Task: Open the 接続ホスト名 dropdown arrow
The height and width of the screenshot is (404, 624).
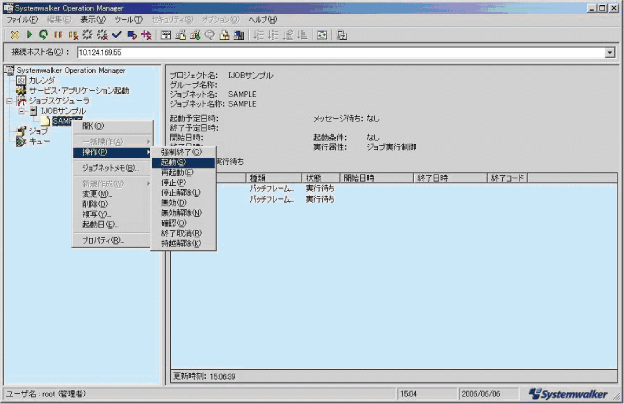Action: [609, 53]
